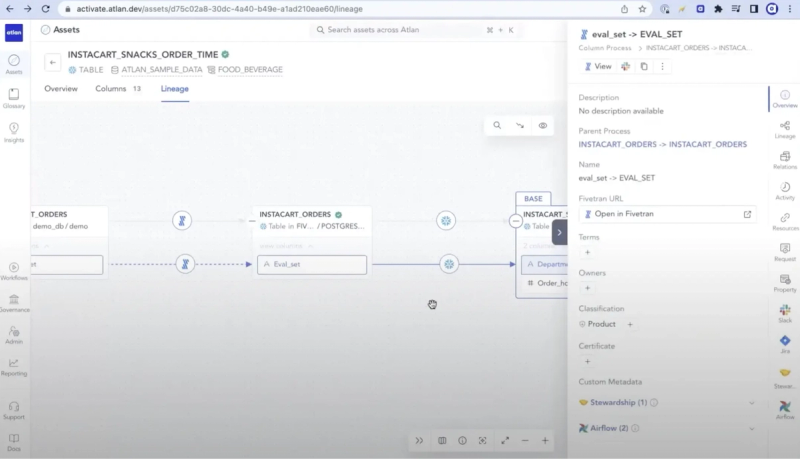Image resolution: width=800 pixels, height=459 pixels.
Task: Switch to the Overview tab
Action: [61, 89]
